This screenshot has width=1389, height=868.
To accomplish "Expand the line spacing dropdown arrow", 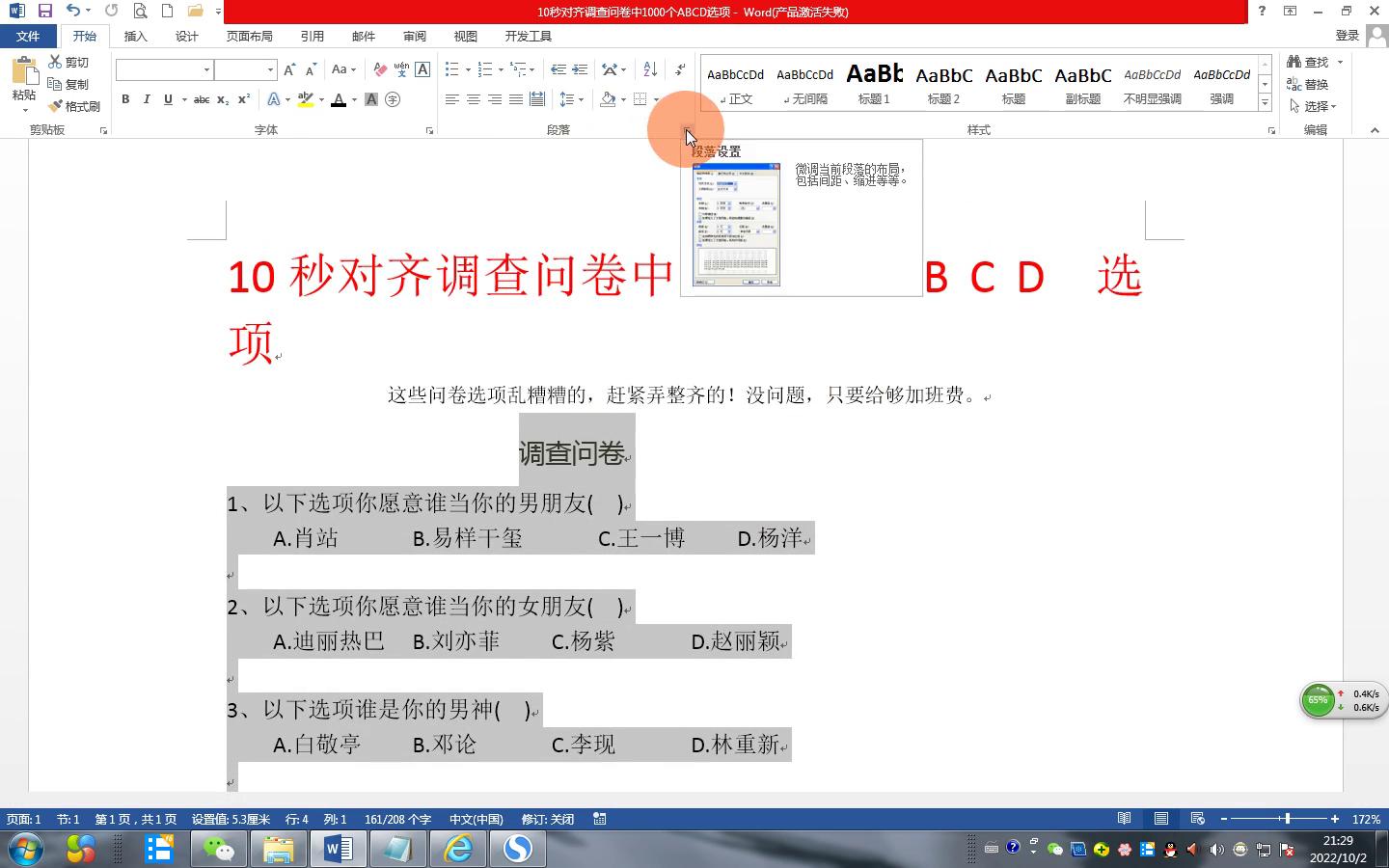I will (x=581, y=99).
